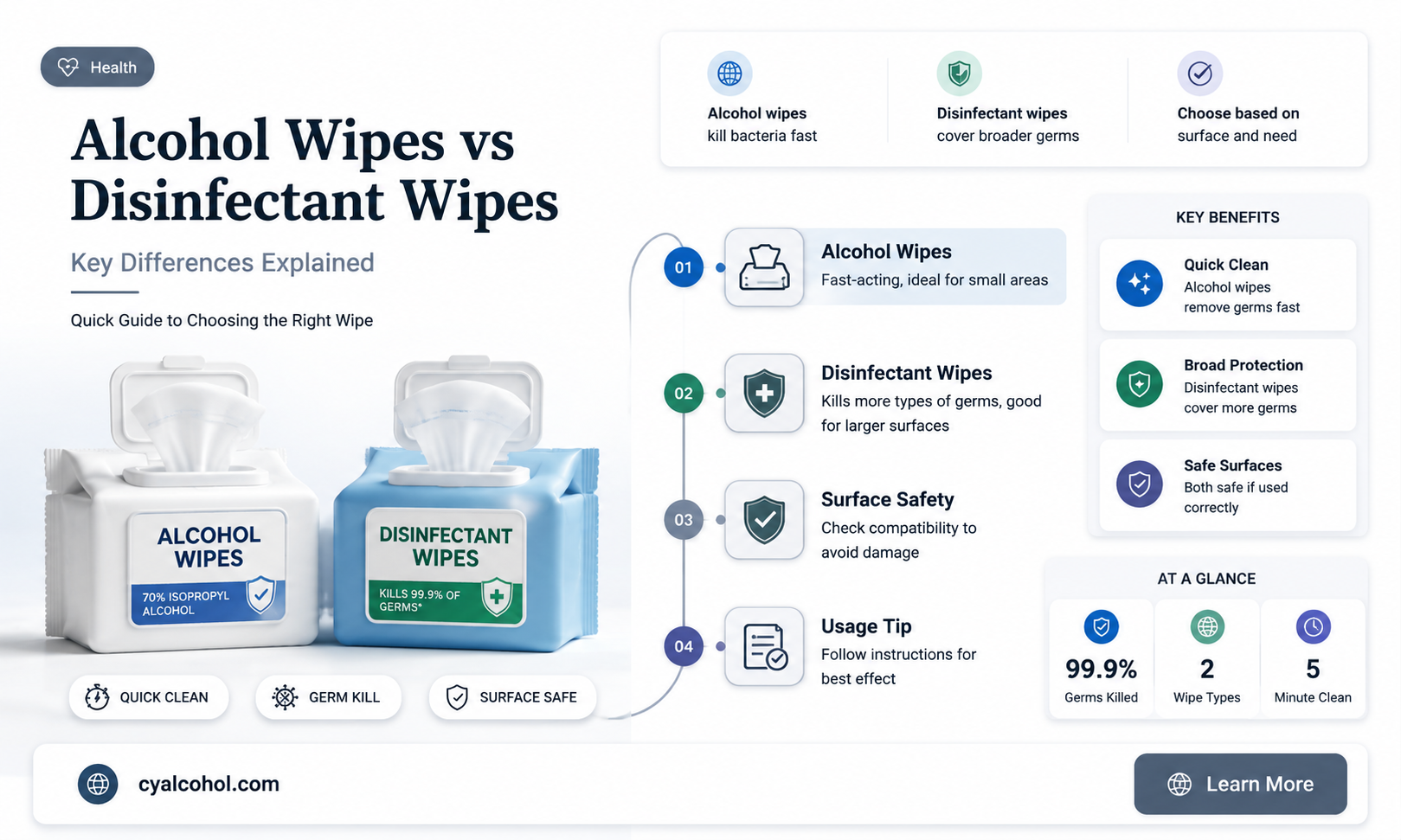Screen dimensions: 1401x840
Task: Select step 01 number circle
Action: tap(684, 267)
